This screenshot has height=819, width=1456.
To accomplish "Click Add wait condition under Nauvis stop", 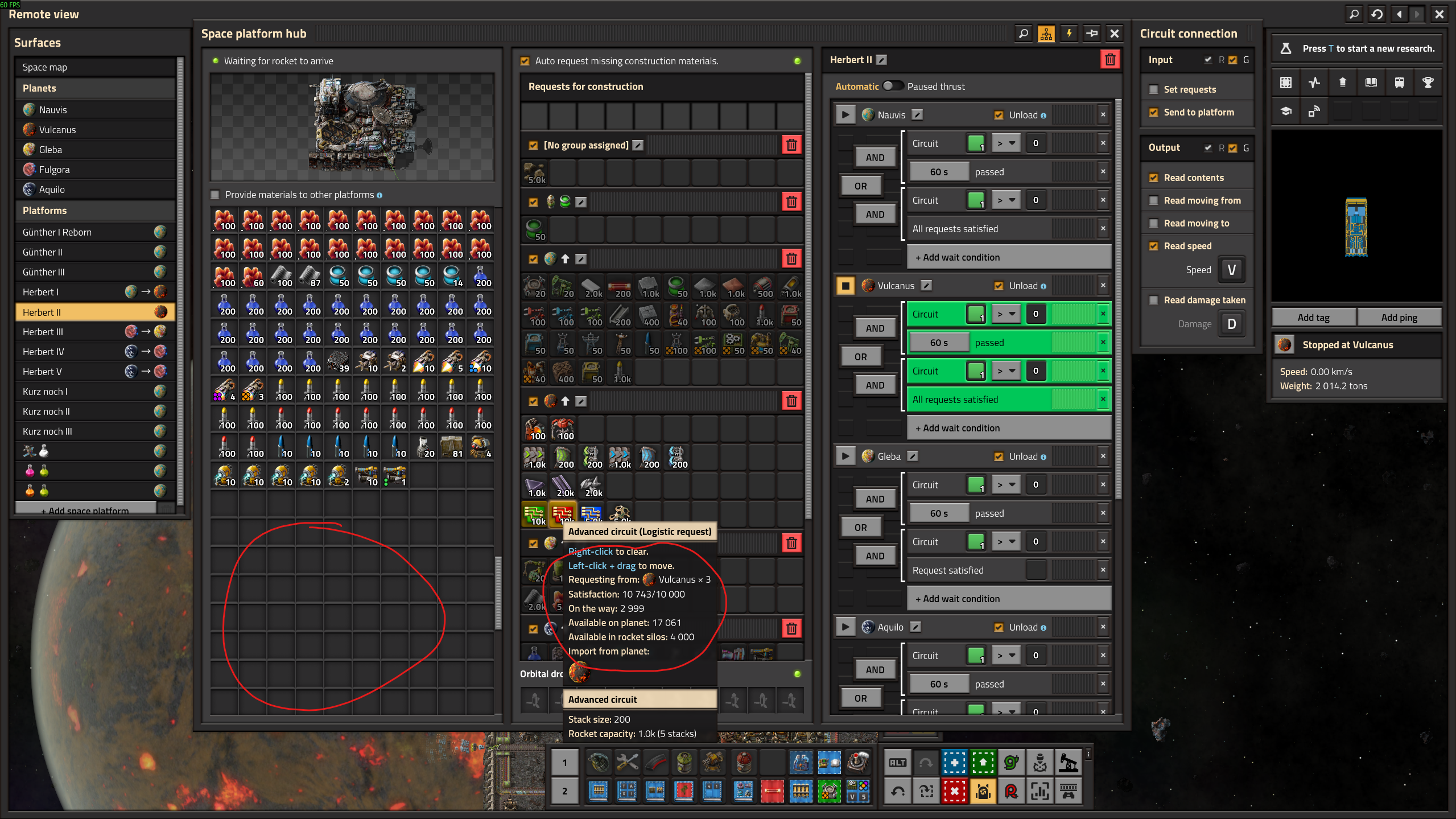I will [x=1009, y=257].
